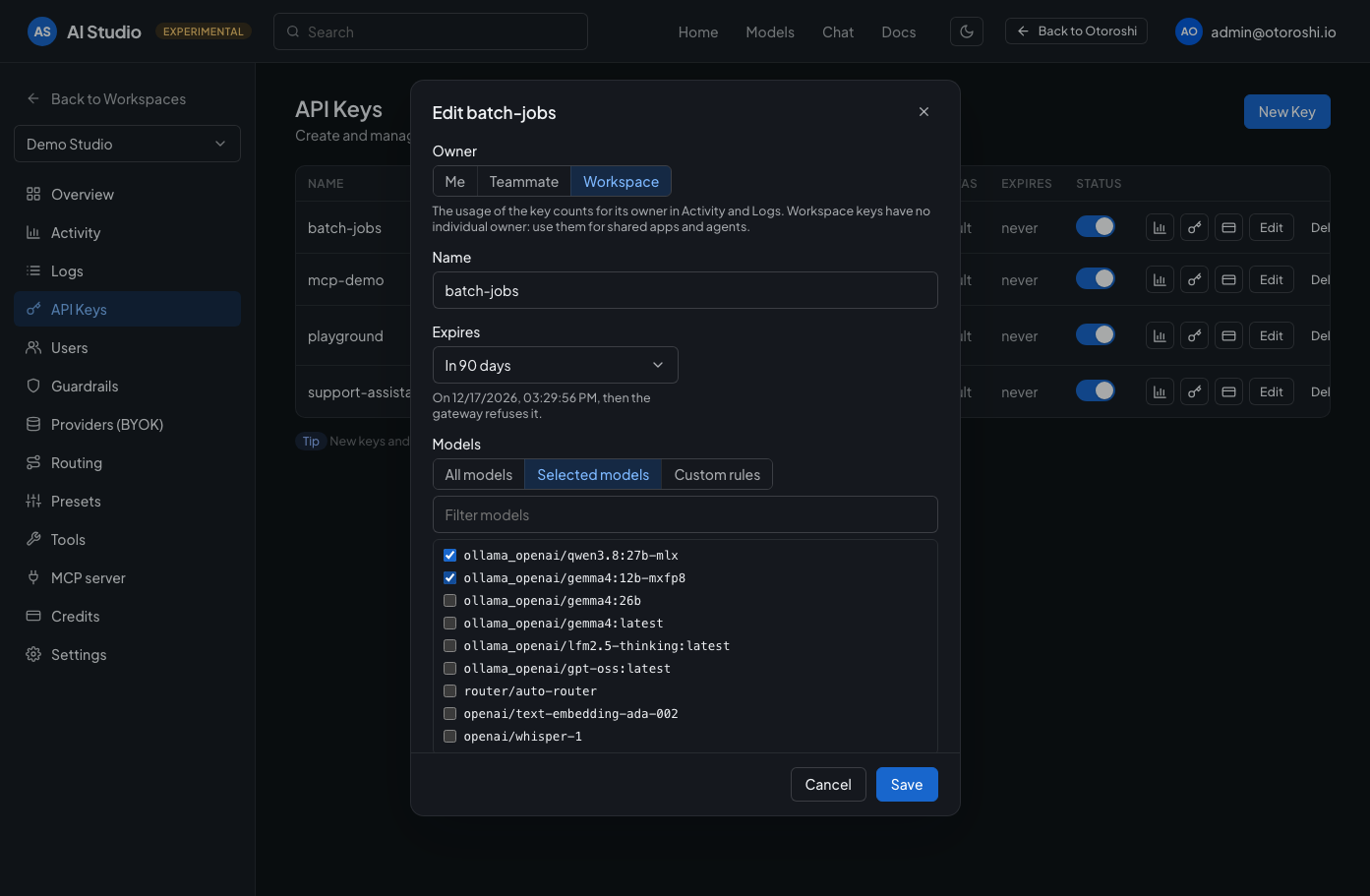
Task: Open Overview from the sidebar
Action: (x=127, y=195)
